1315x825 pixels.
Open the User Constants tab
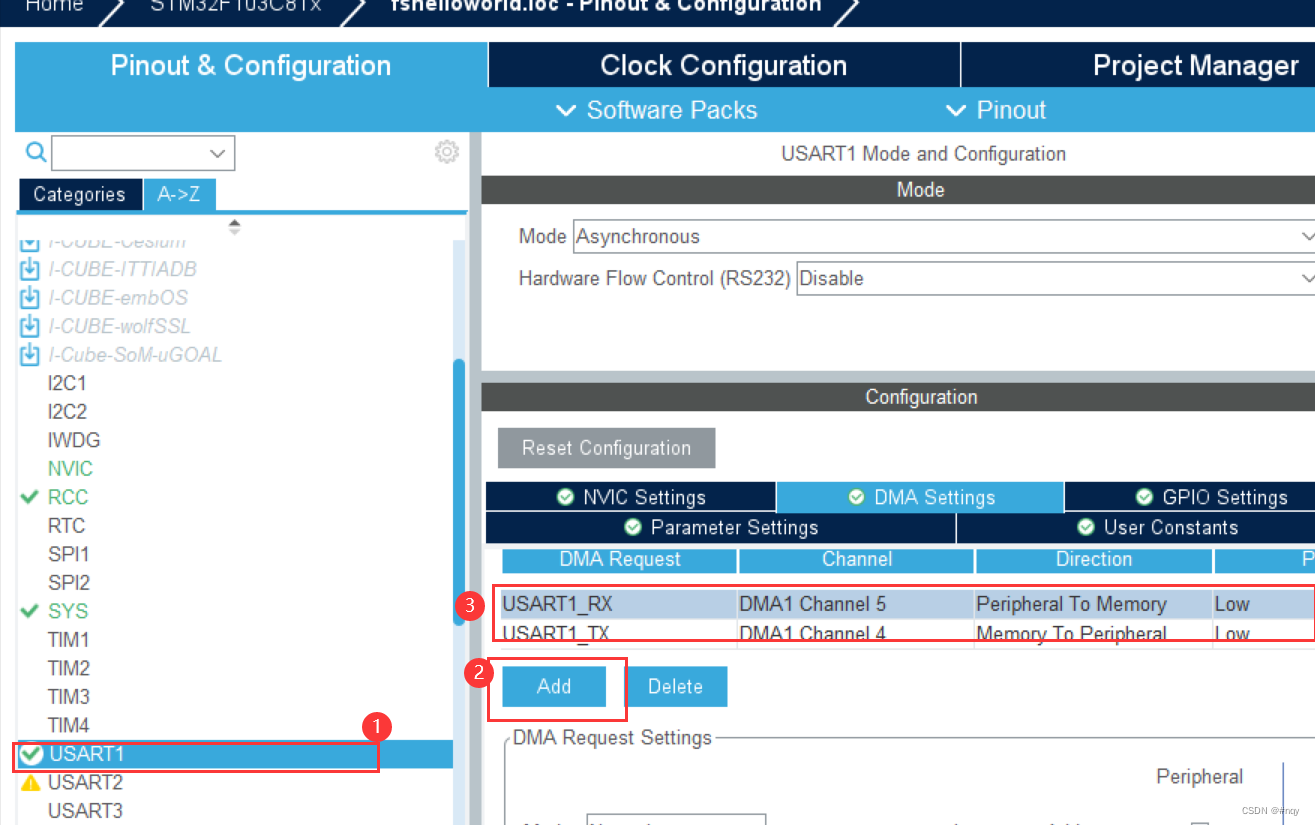1136,527
